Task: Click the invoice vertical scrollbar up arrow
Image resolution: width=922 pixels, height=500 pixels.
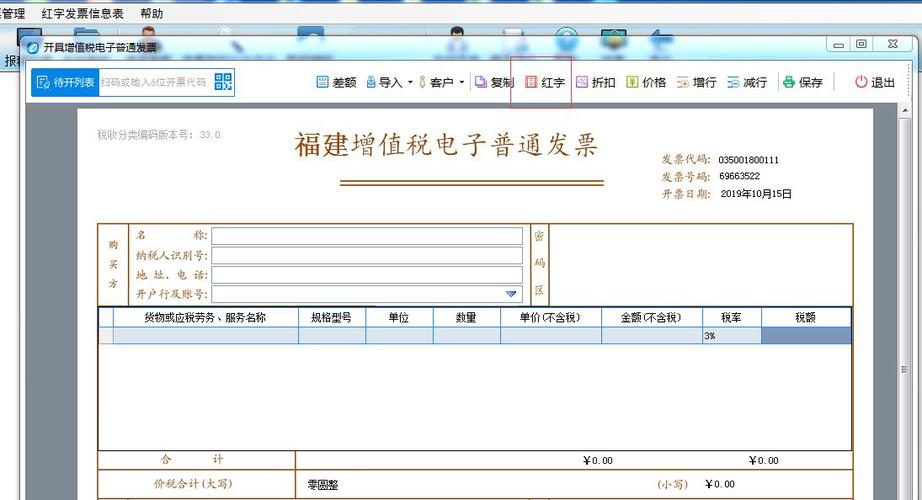Action: (x=904, y=111)
